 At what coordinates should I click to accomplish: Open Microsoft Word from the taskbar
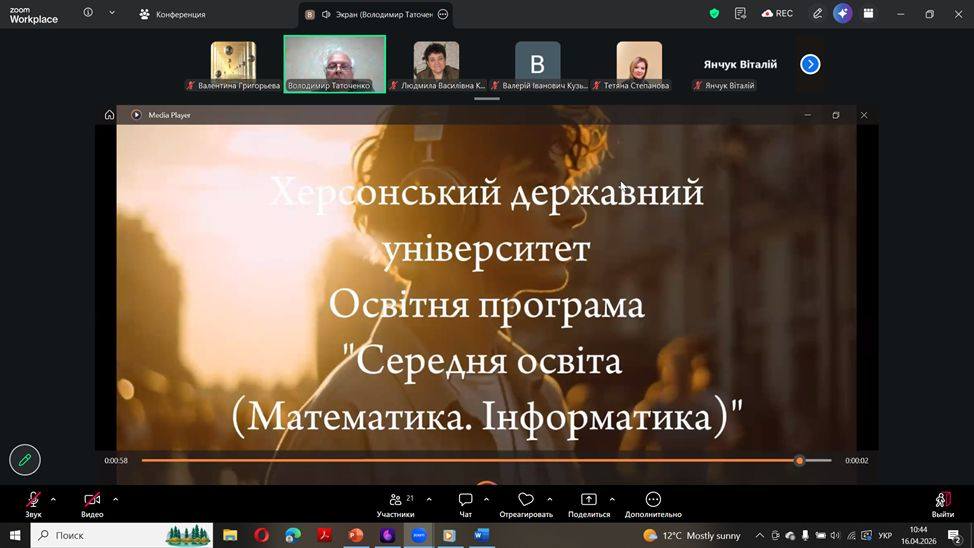(x=481, y=535)
